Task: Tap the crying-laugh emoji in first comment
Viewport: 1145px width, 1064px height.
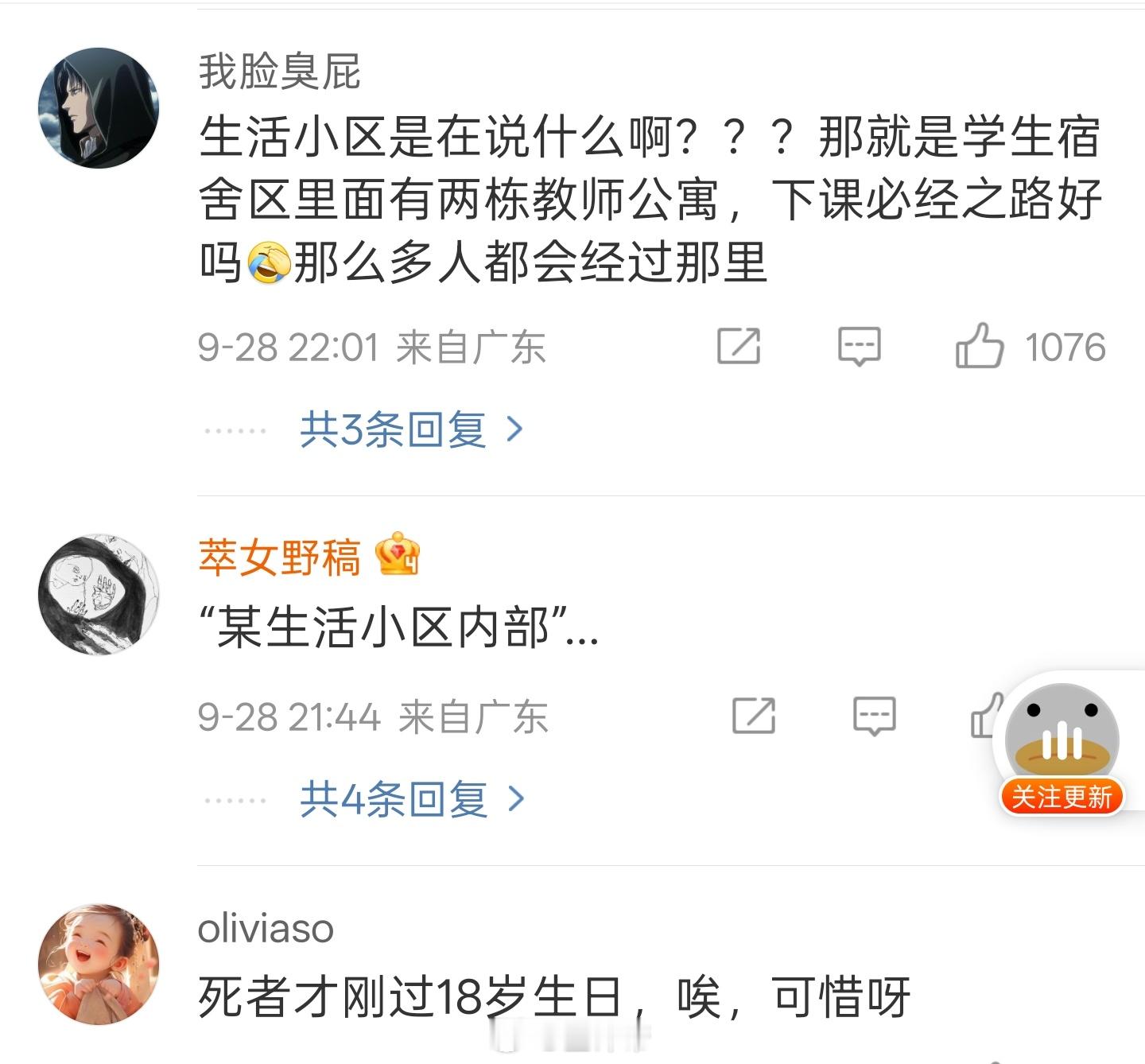Action: 268,264
